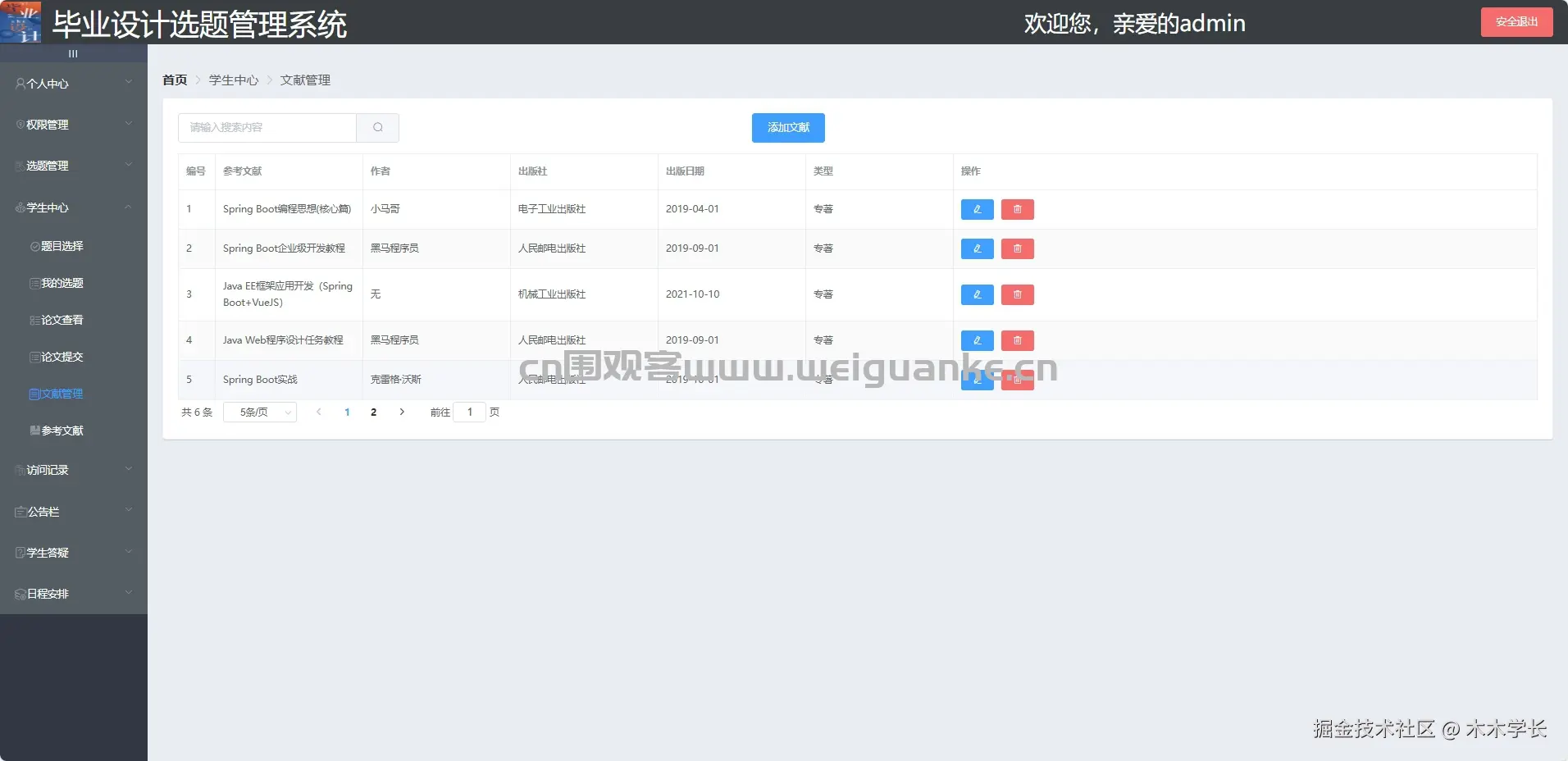Open 我的选题 submenu item
The width and height of the screenshot is (1568, 761).
point(74,283)
